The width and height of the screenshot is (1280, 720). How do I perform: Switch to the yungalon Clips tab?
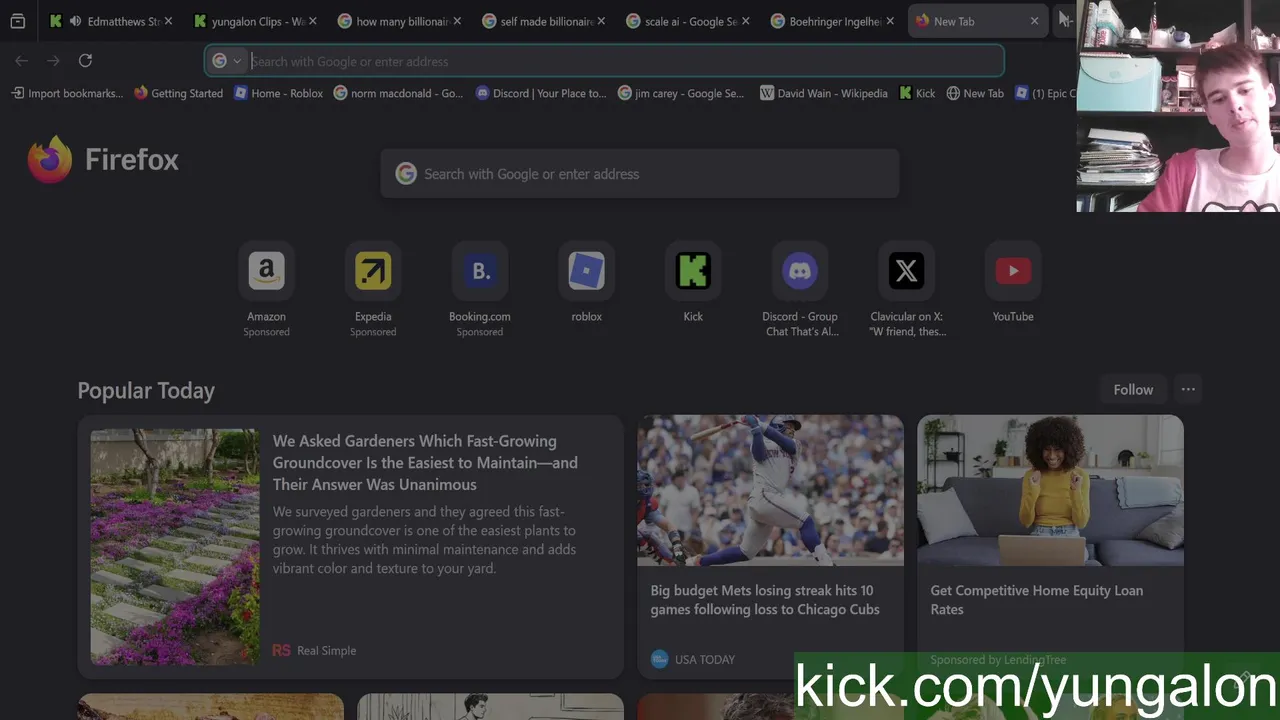coord(255,21)
